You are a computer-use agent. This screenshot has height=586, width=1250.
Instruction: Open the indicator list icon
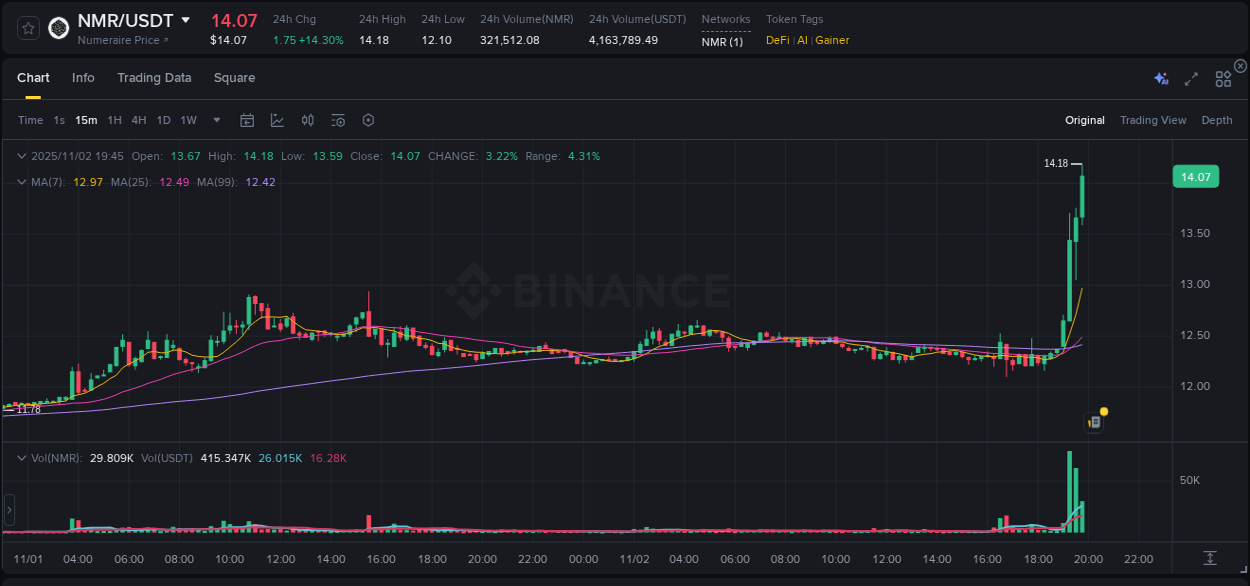click(x=337, y=120)
